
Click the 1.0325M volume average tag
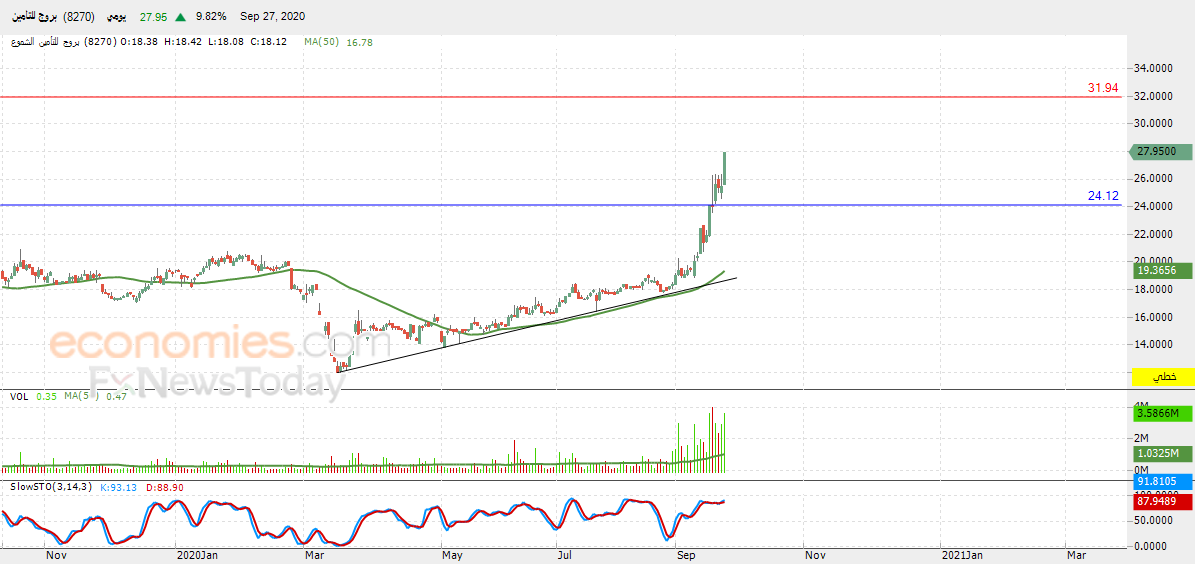[x=1164, y=453]
